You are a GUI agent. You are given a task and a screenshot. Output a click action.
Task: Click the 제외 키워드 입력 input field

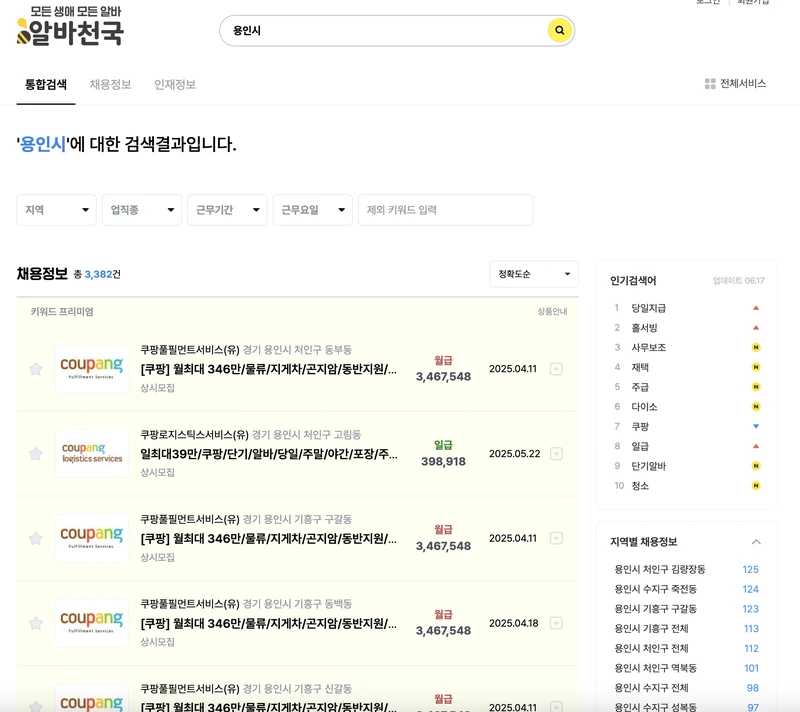pos(451,210)
